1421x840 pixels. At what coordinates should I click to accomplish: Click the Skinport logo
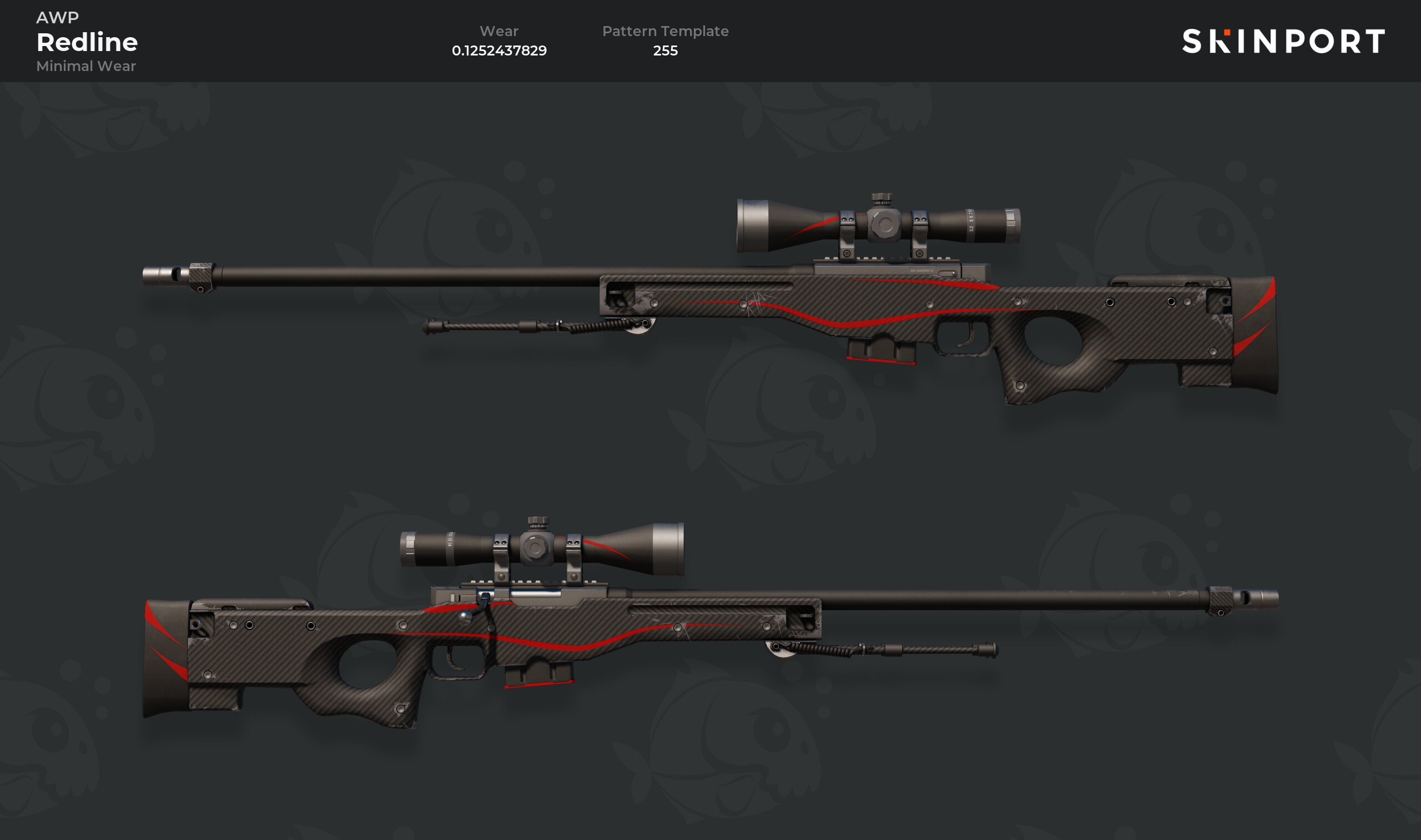1283,41
